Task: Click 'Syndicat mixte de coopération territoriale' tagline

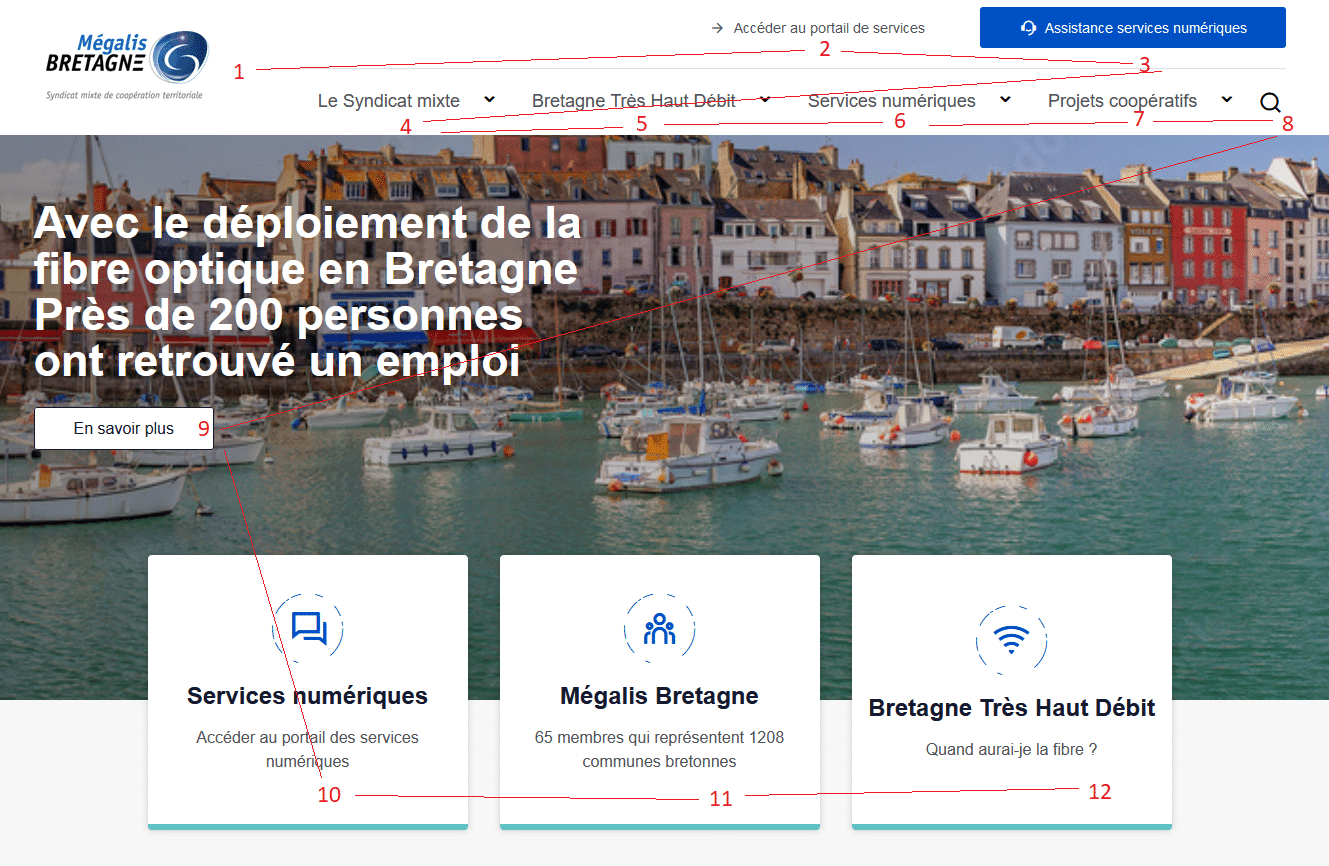Action: [124, 95]
